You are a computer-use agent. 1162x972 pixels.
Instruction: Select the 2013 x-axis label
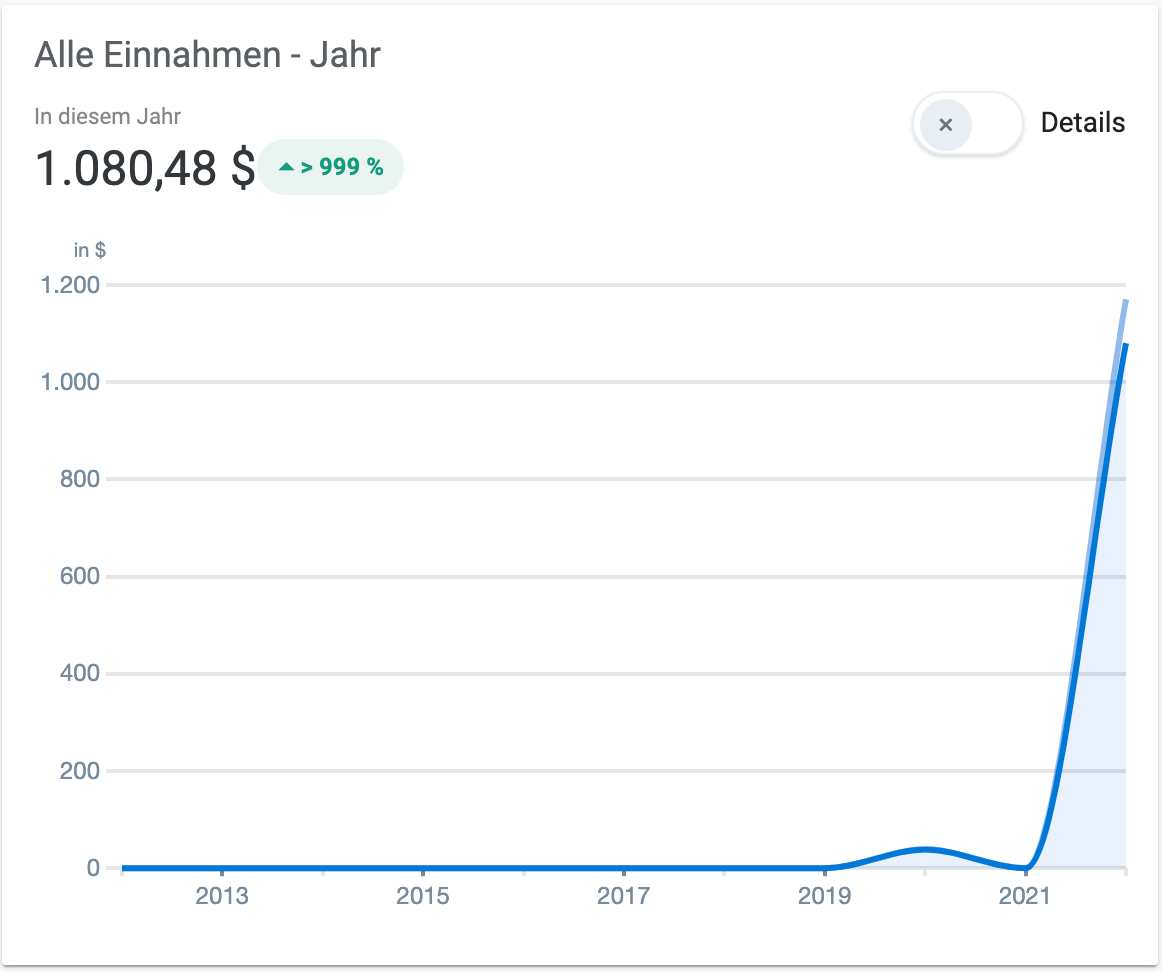(x=222, y=896)
